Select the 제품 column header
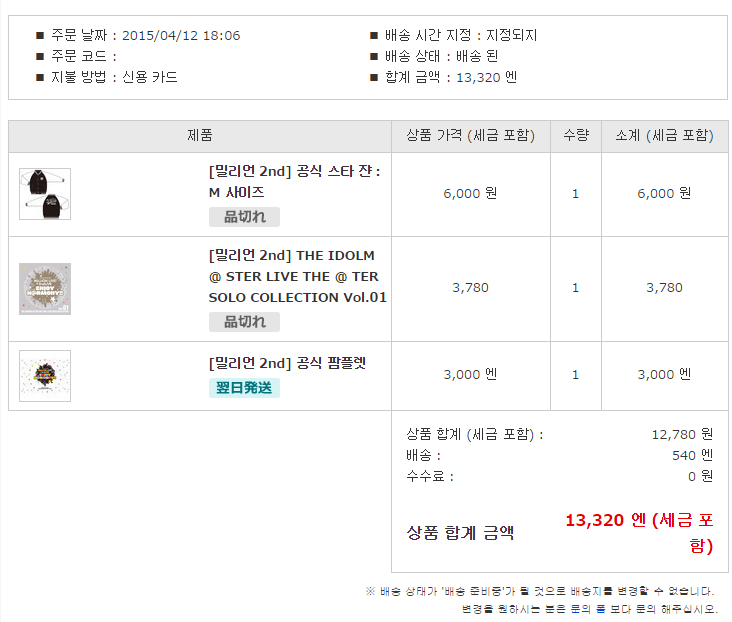732x622 pixels. pos(200,136)
